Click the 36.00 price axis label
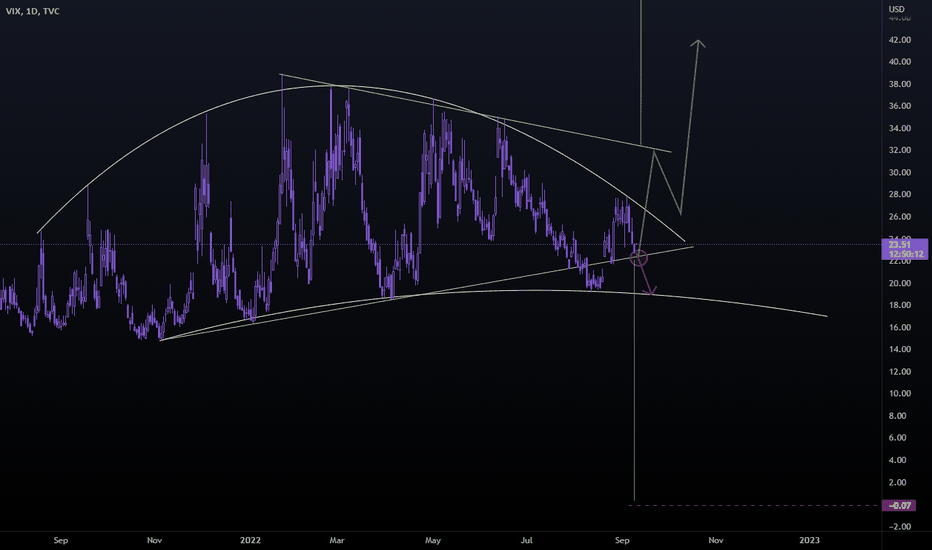Screen dimensions: 932x550 899,106
